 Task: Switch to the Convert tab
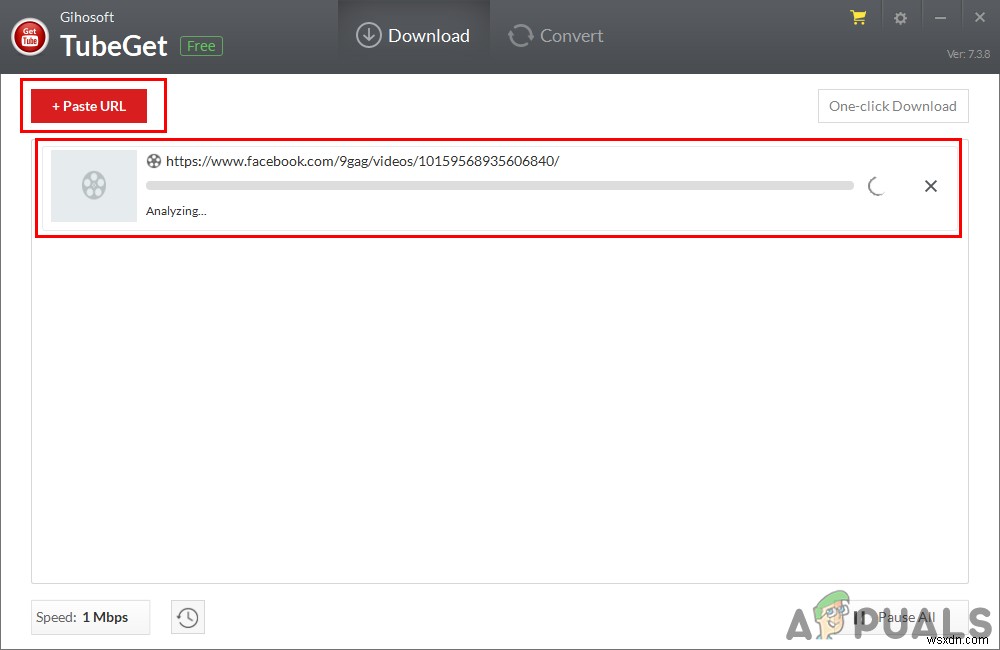click(555, 35)
